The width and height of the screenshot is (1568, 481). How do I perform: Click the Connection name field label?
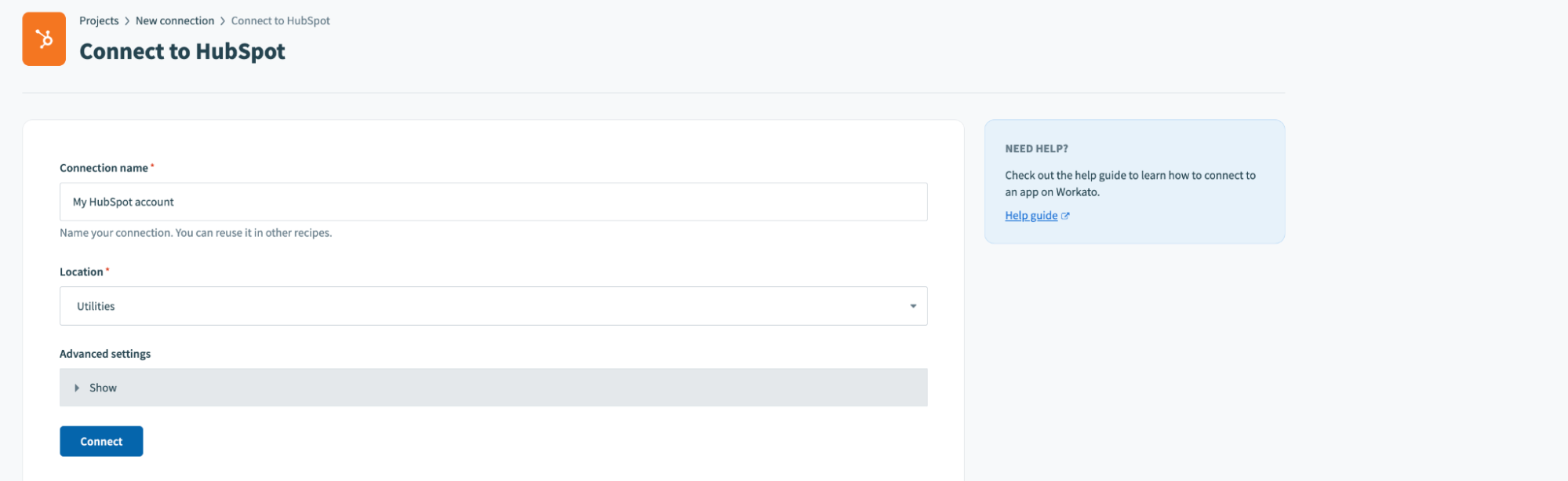click(x=104, y=168)
